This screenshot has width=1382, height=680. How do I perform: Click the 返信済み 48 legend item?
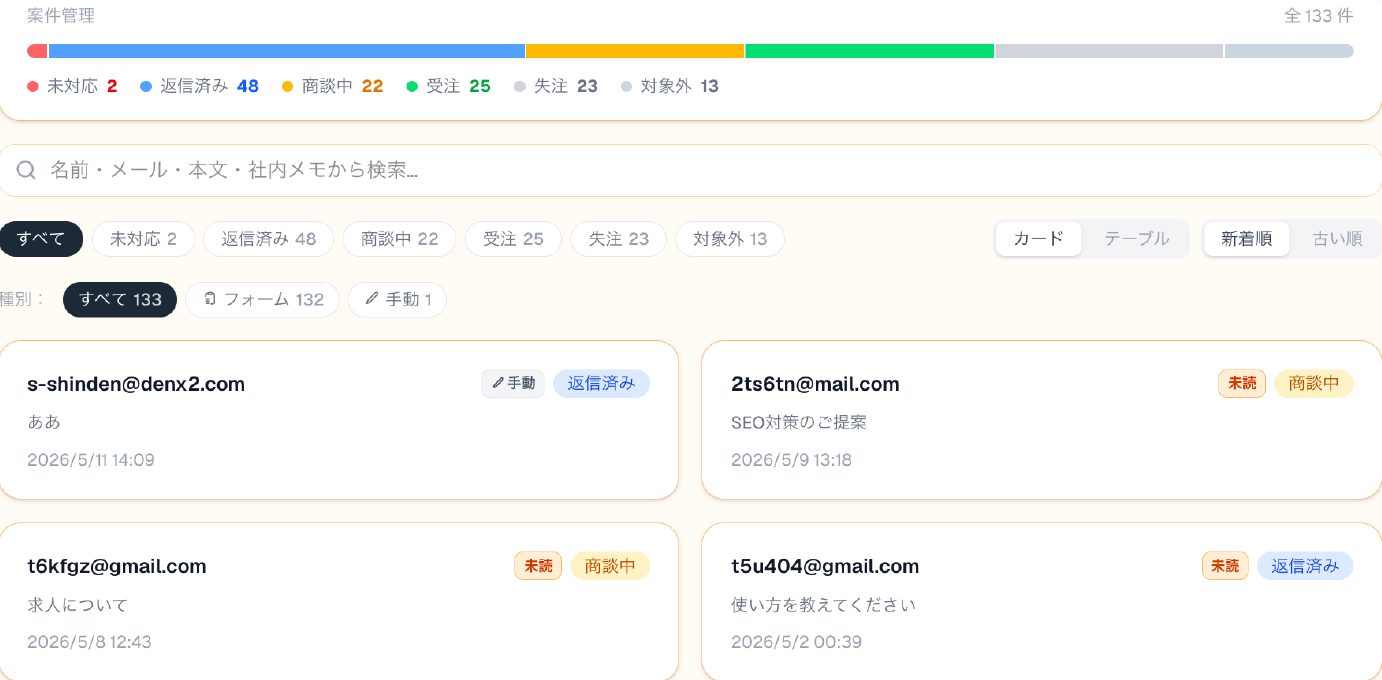[x=200, y=86]
